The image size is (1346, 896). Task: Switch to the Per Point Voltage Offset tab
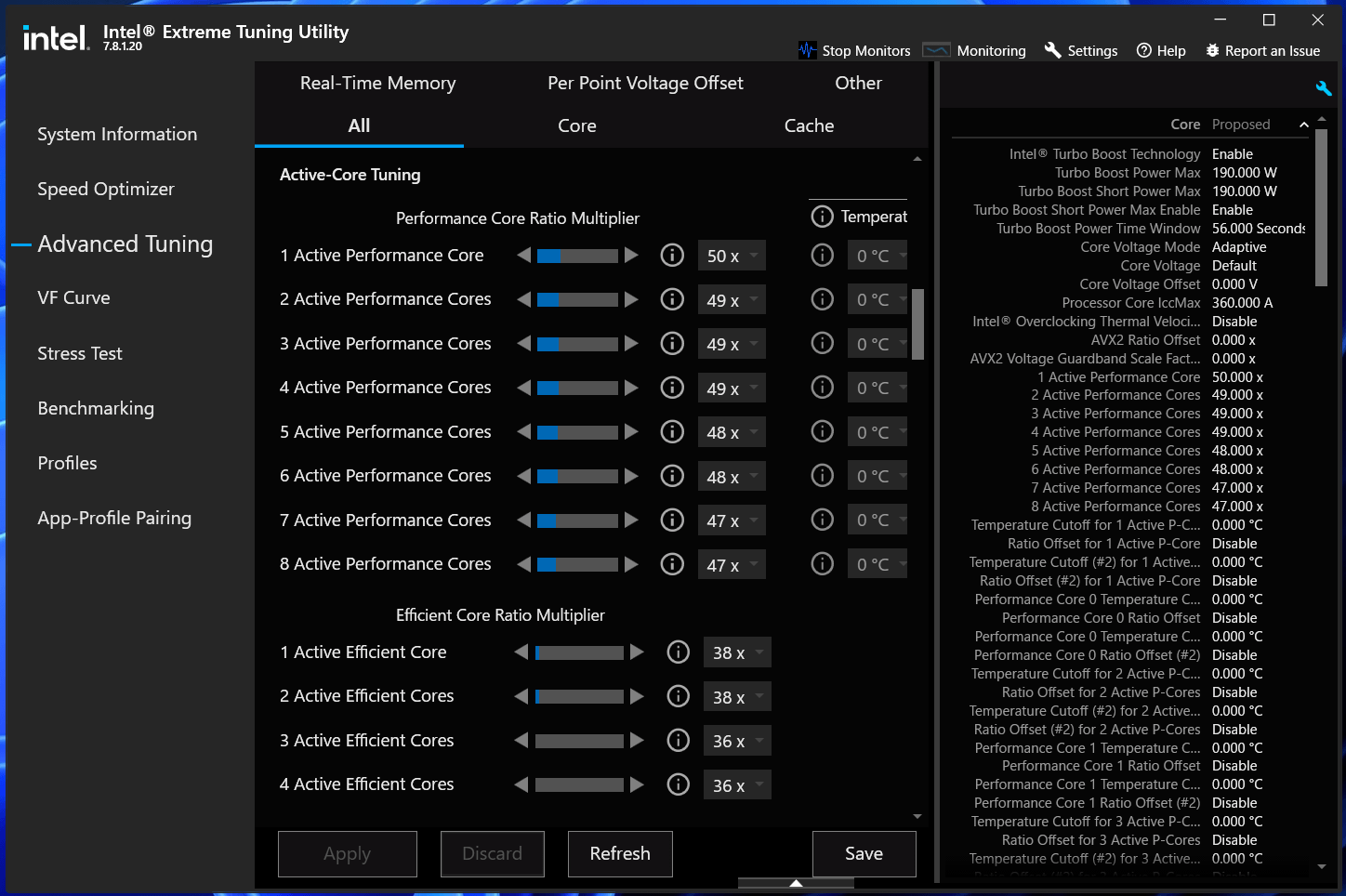point(645,83)
